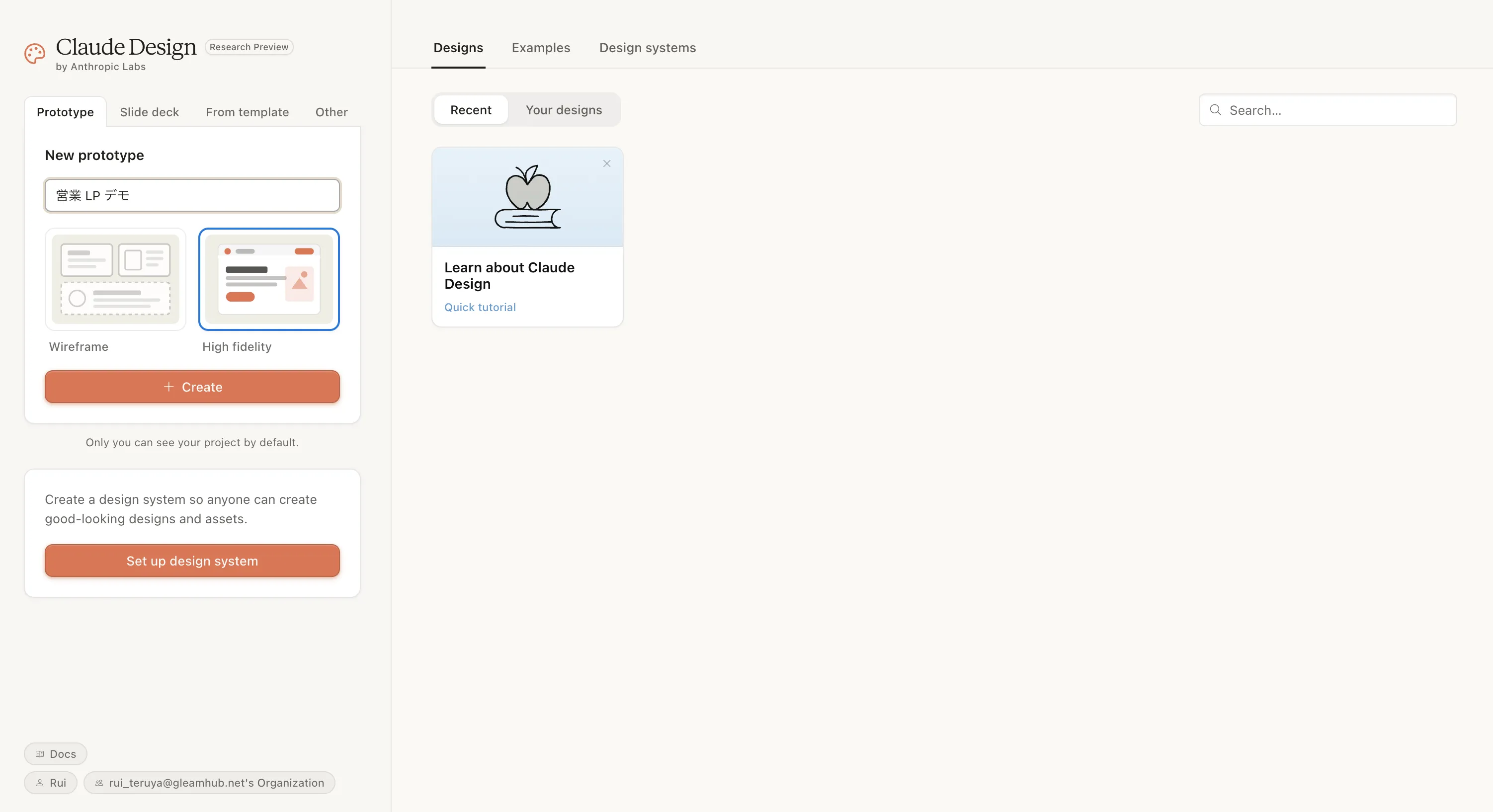This screenshot has height=812, width=1493.
Task: Open the Quick tutorial link
Action: pos(479,307)
